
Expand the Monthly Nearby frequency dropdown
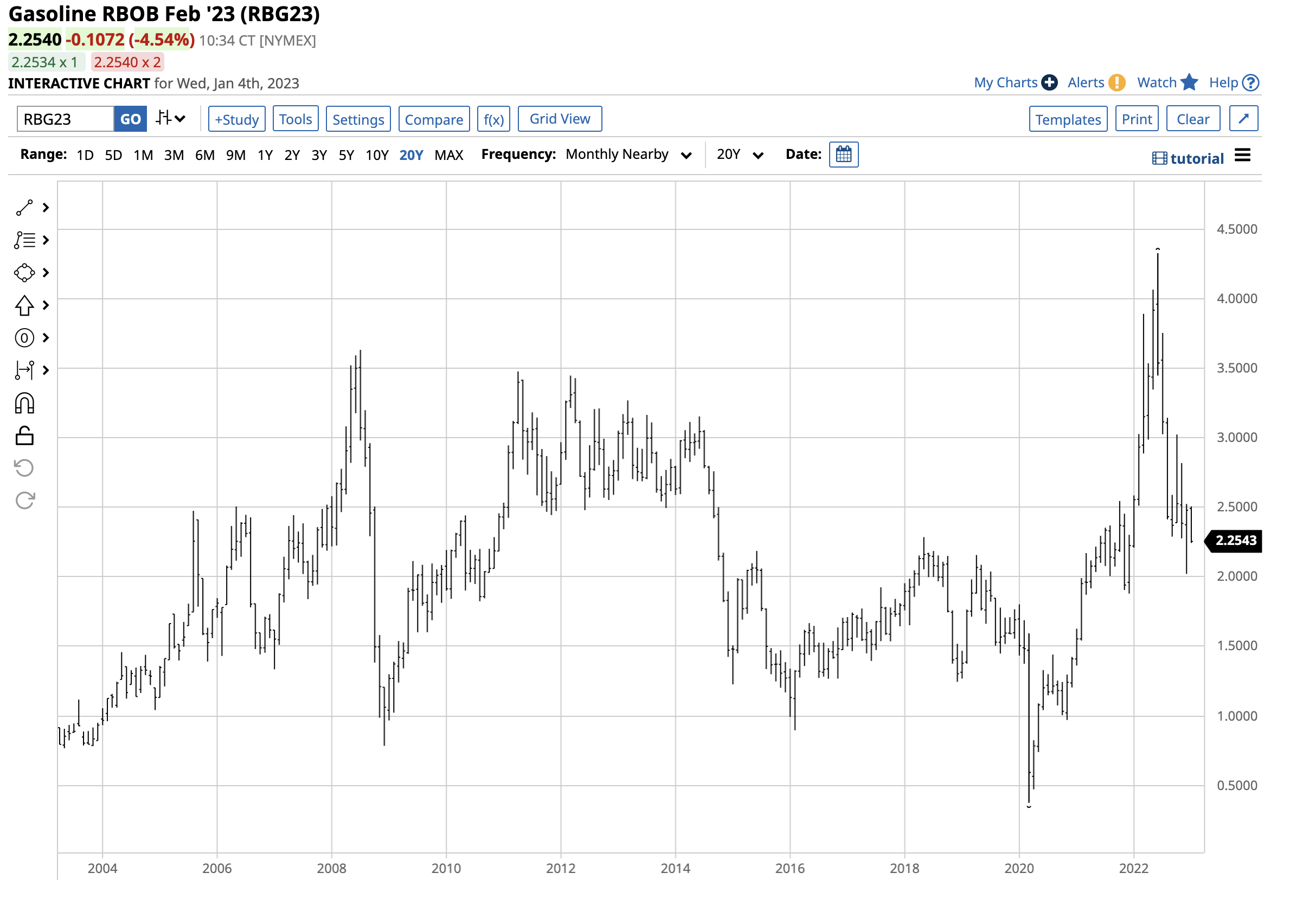(x=628, y=155)
